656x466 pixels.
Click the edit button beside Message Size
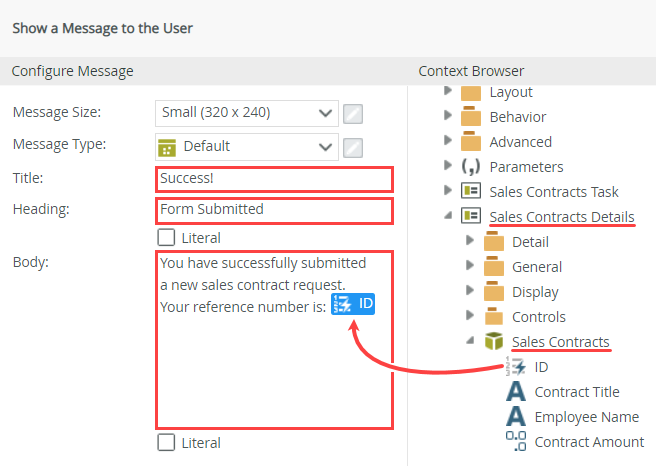click(353, 114)
